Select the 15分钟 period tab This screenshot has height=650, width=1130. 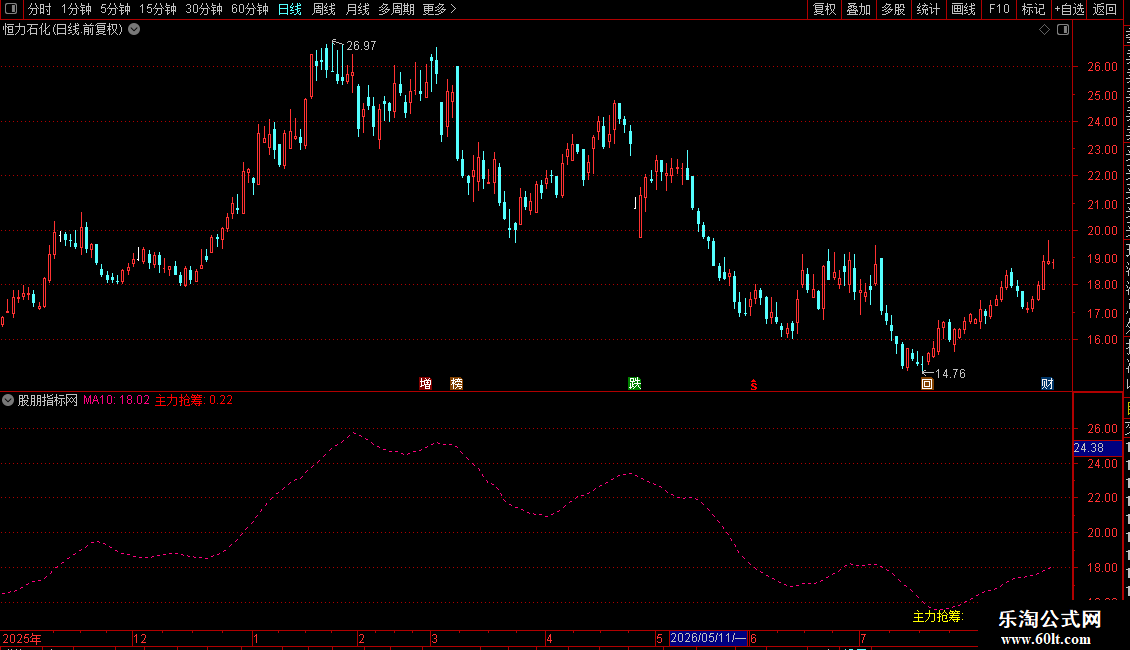pos(158,9)
